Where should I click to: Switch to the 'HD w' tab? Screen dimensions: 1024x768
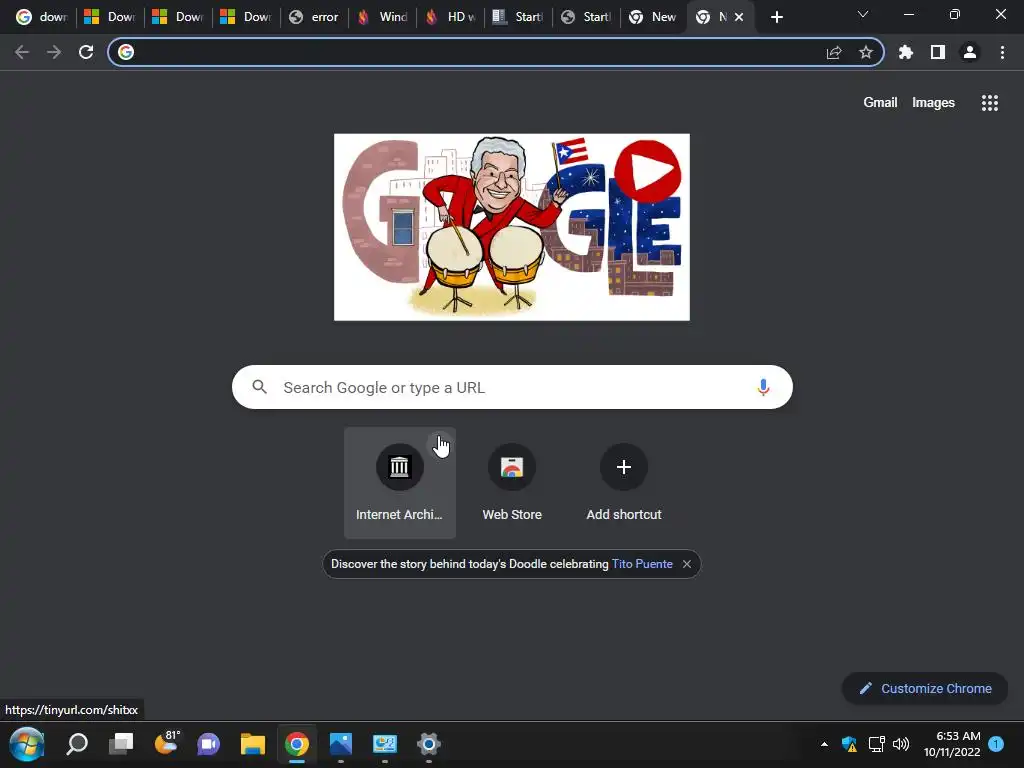coord(451,17)
